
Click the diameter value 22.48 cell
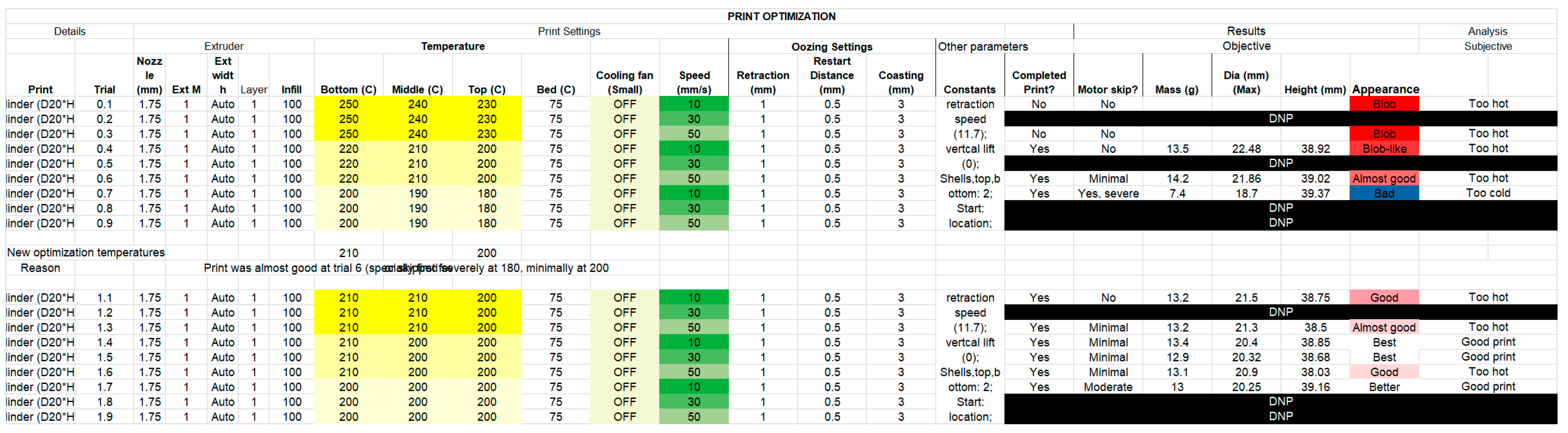pyautogui.click(x=1246, y=149)
